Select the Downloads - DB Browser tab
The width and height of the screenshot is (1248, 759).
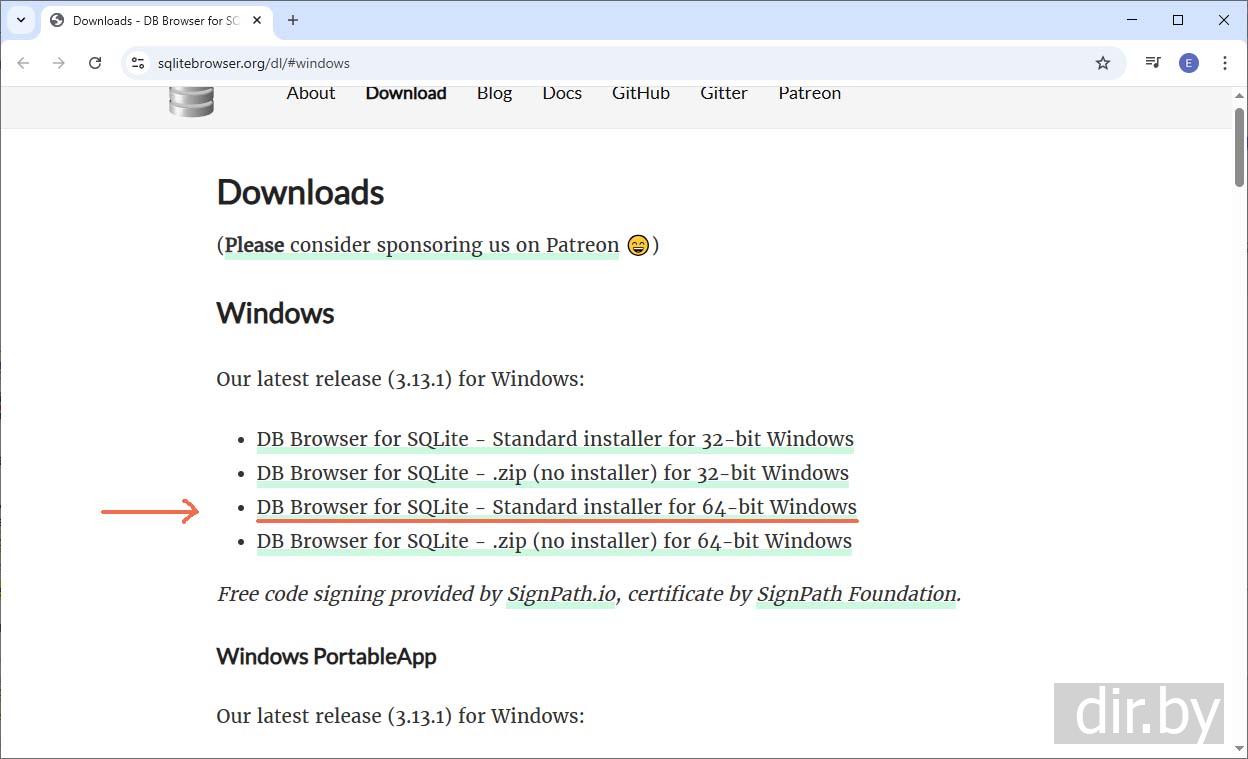(x=155, y=20)
